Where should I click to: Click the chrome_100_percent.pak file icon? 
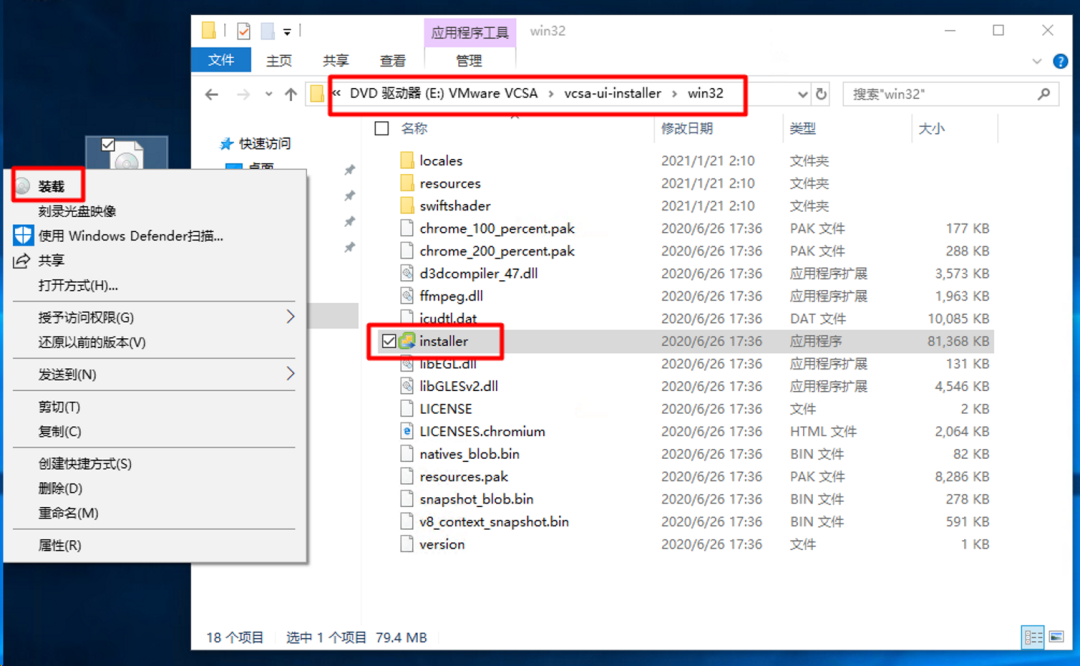click(407, 229)
